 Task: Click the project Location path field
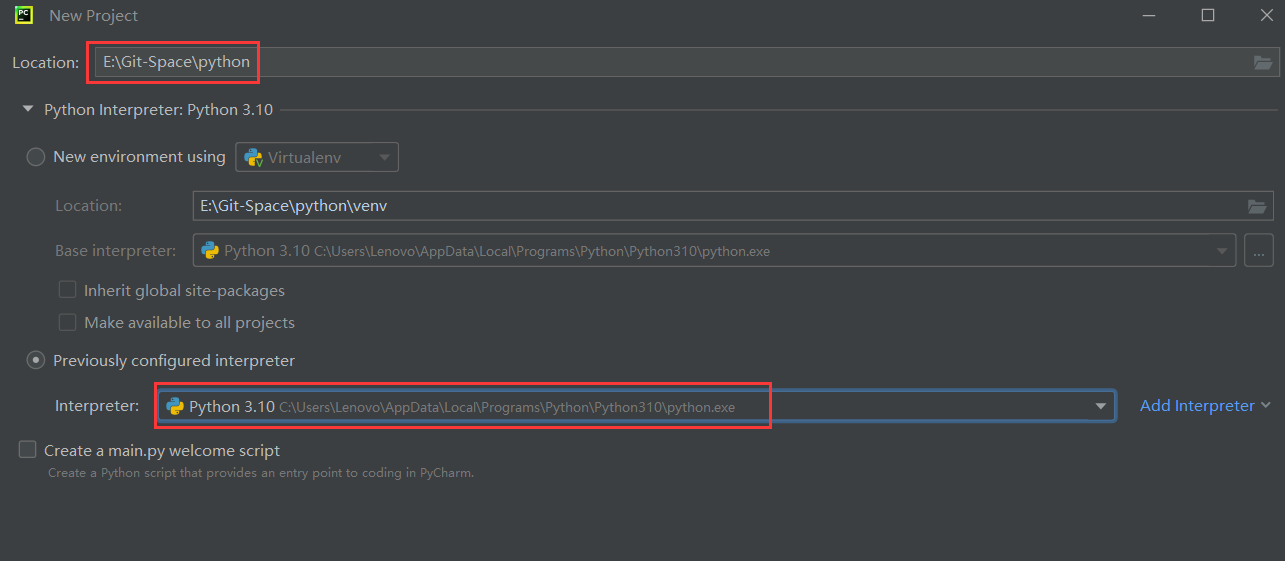click(x=685, y=62)
